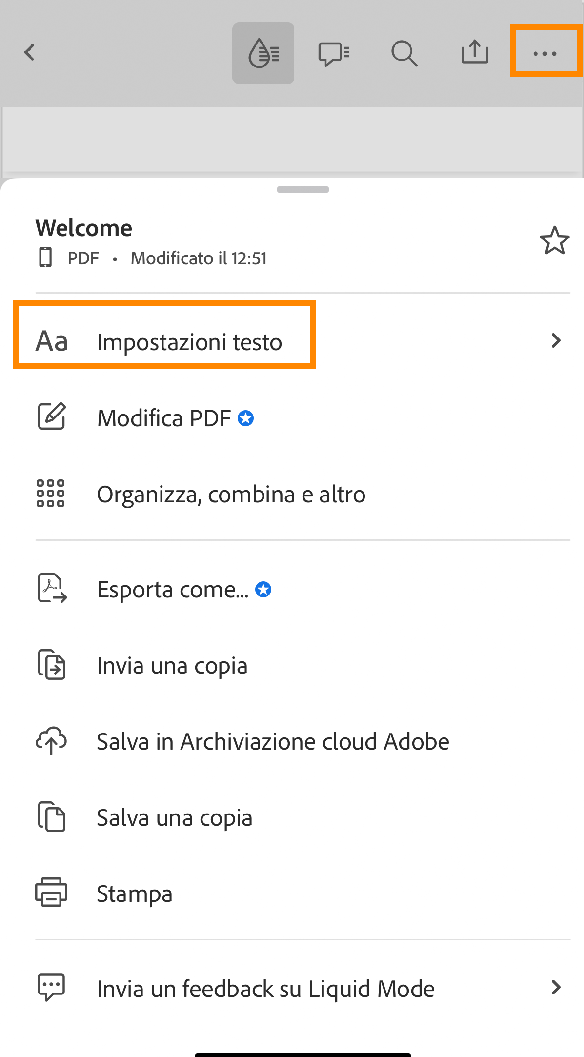Select the Invia una copia menu entry
This screenshot has height=1057, width=584.
pyautogui.click(x=172, y=665)
